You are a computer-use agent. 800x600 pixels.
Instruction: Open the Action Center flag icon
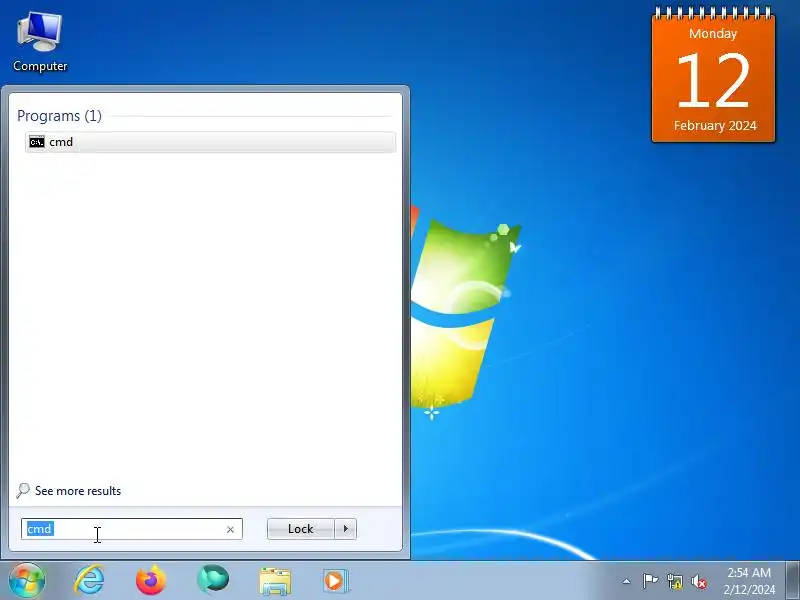(x=650, y=581)
